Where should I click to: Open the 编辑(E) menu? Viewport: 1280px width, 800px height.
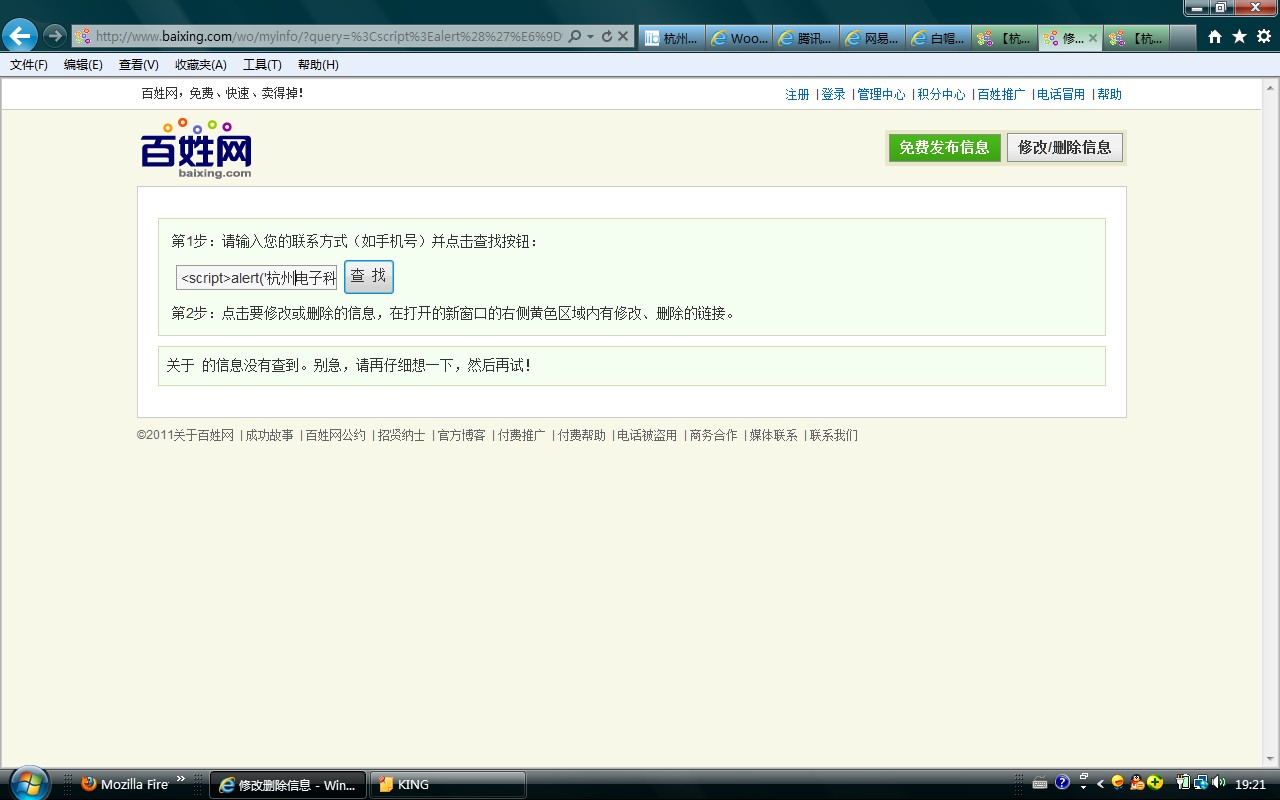tap(83, 65)
